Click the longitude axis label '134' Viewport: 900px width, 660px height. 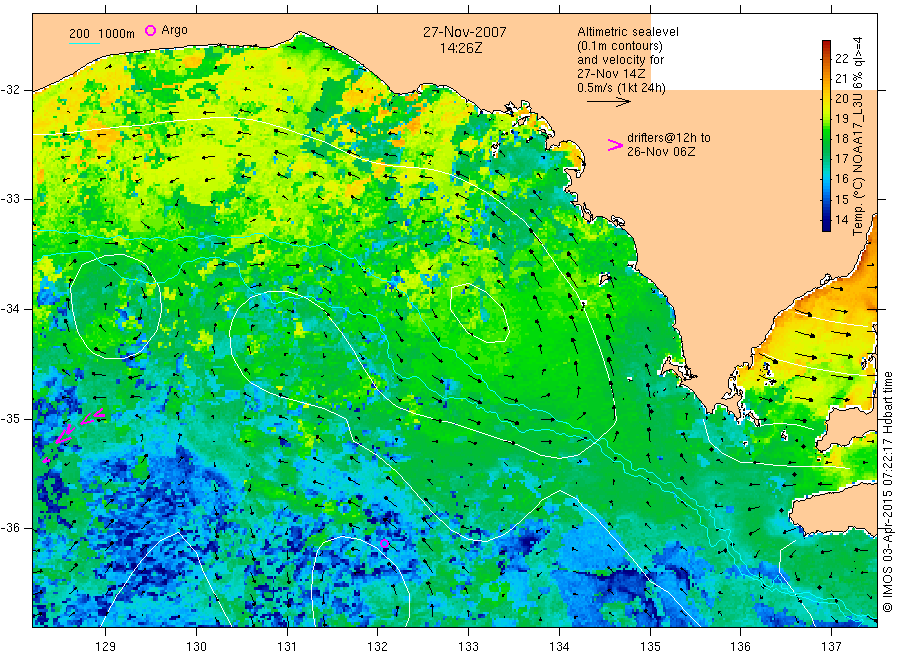point(559,647)
